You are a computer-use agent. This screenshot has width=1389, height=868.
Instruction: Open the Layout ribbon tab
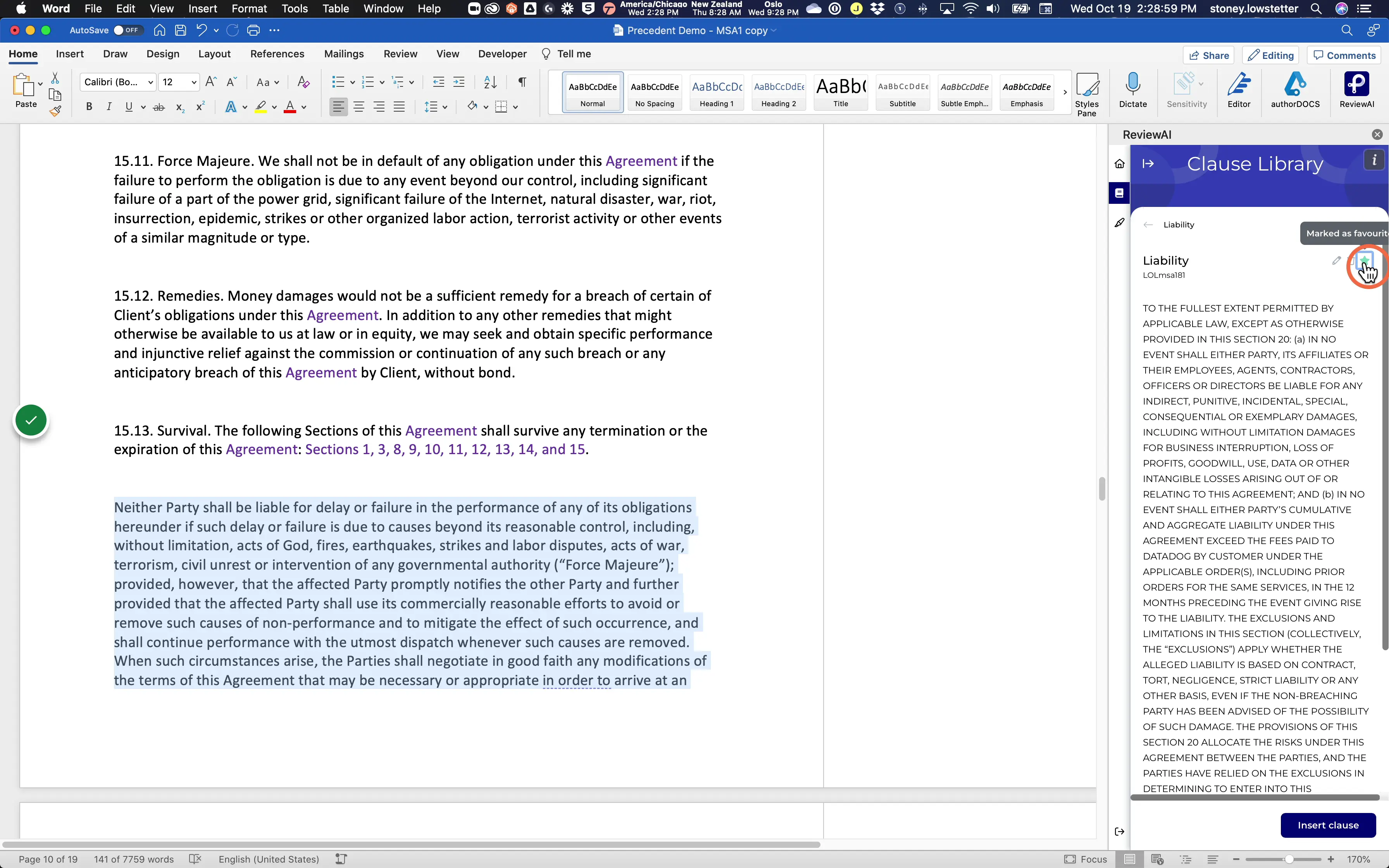[x=214, y=54]
